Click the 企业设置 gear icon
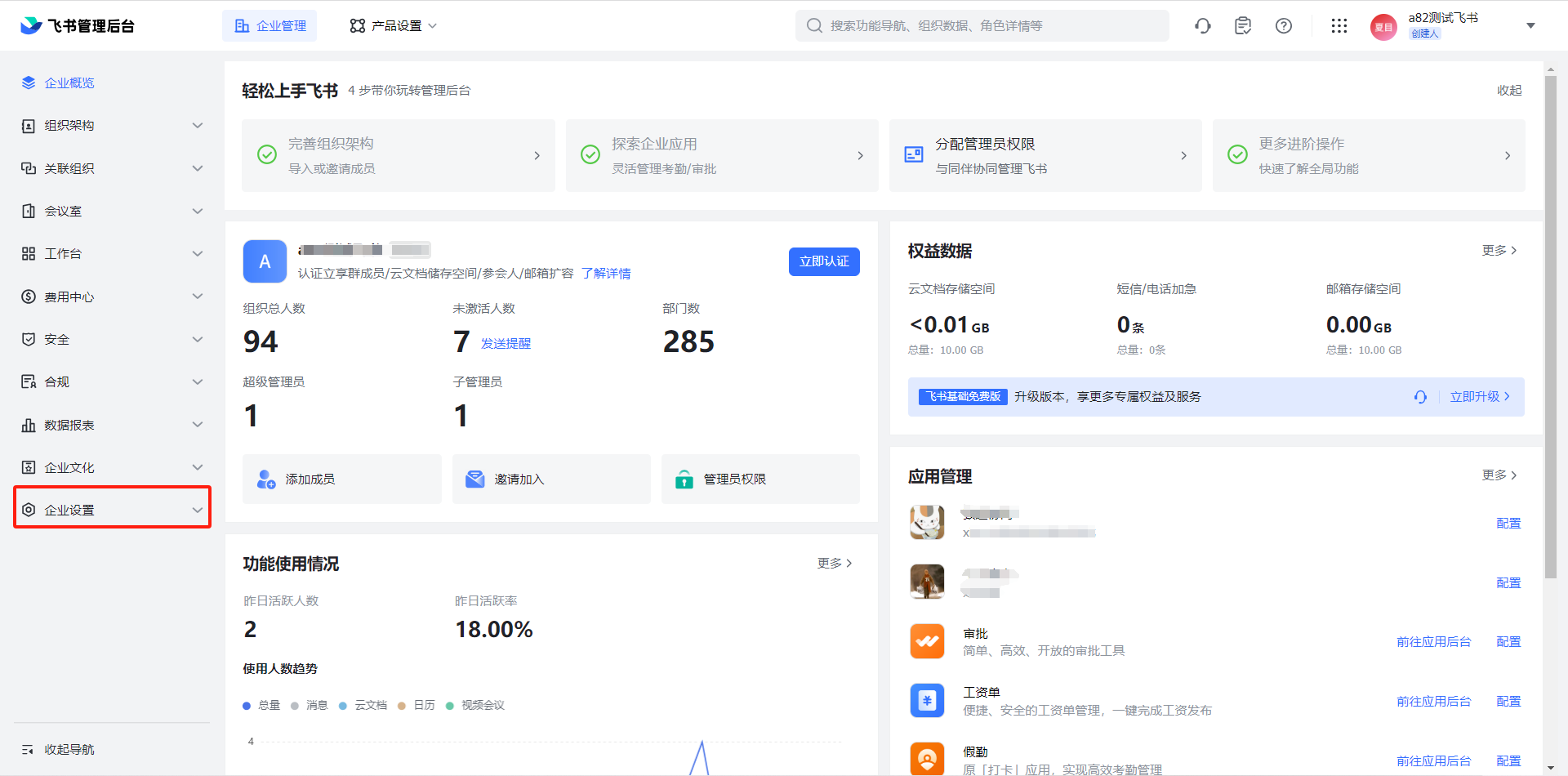The width and height of the screenshot is (1568, 776). click(29, 510)
